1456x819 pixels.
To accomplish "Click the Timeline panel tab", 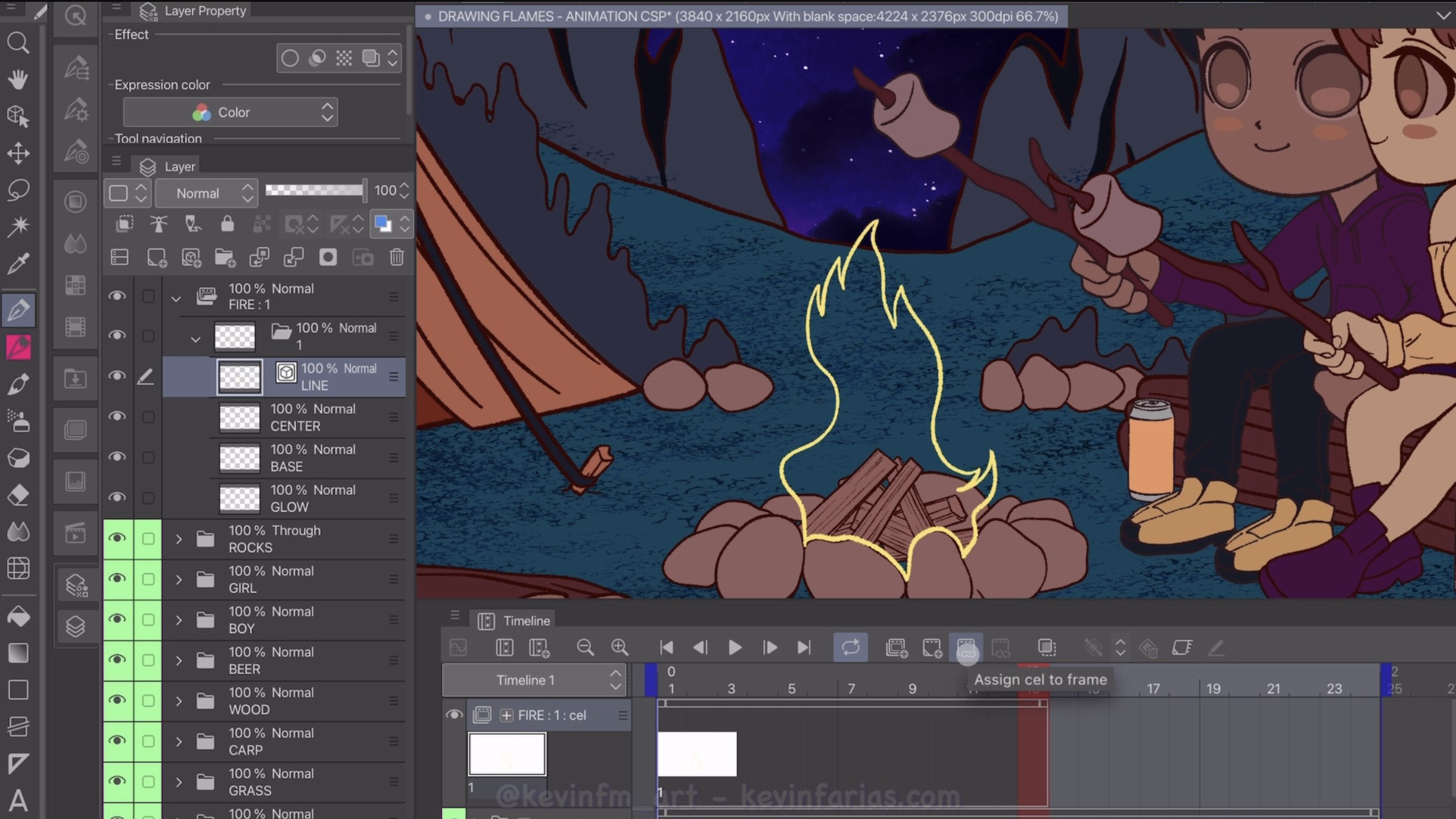I will click(526, 620).
